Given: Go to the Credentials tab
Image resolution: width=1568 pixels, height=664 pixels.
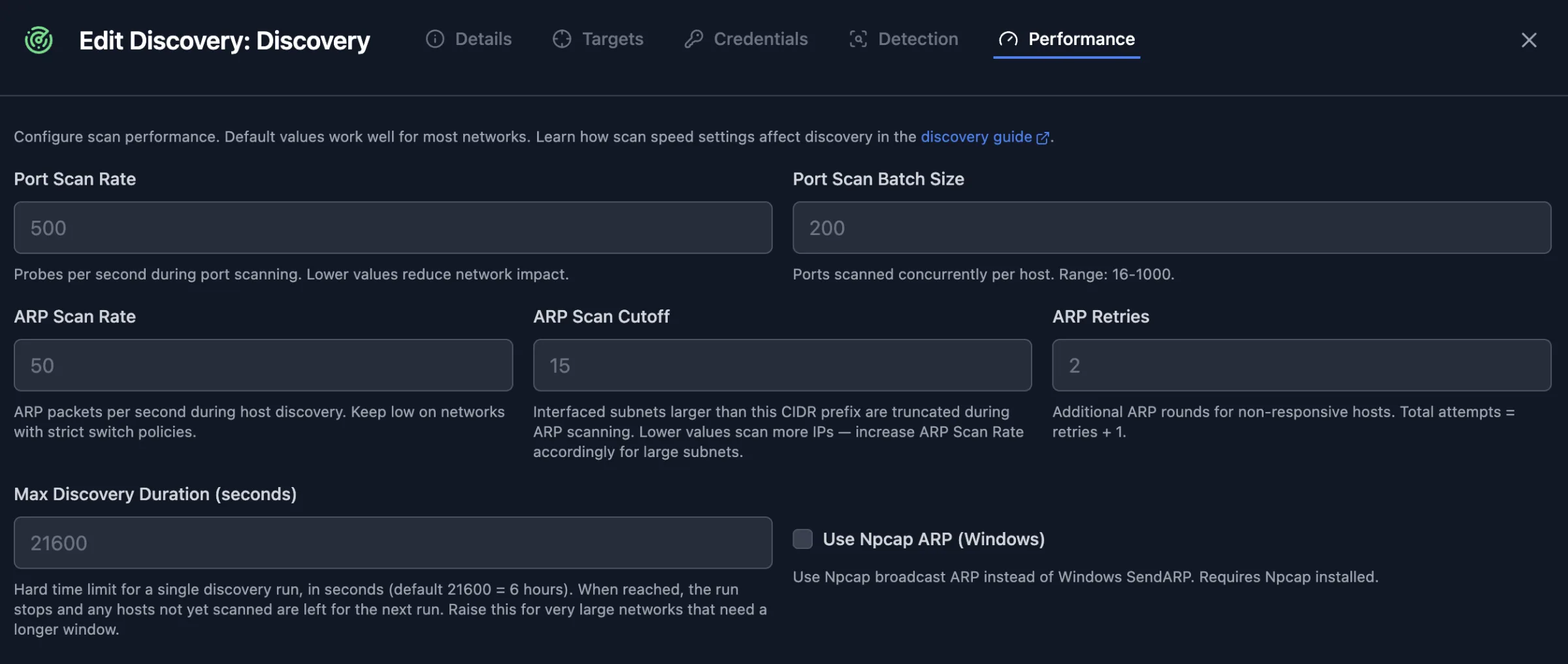Looking at the screenshot, I should coord(746,39).
